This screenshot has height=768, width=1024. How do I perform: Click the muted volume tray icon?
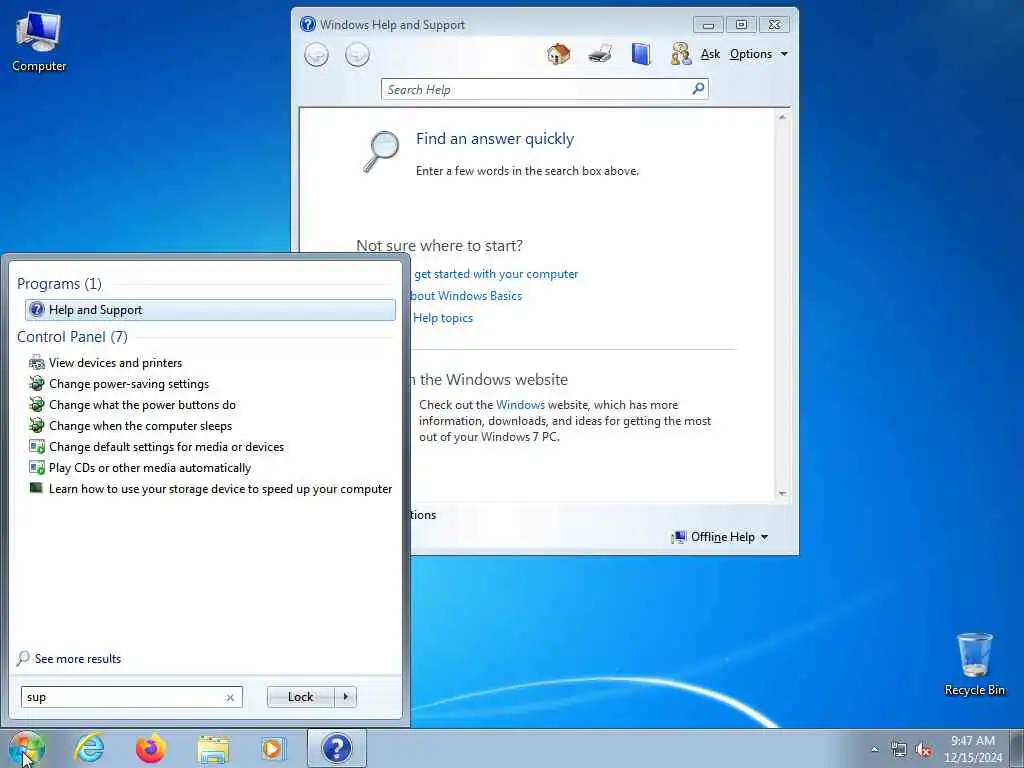coord(923,750)
